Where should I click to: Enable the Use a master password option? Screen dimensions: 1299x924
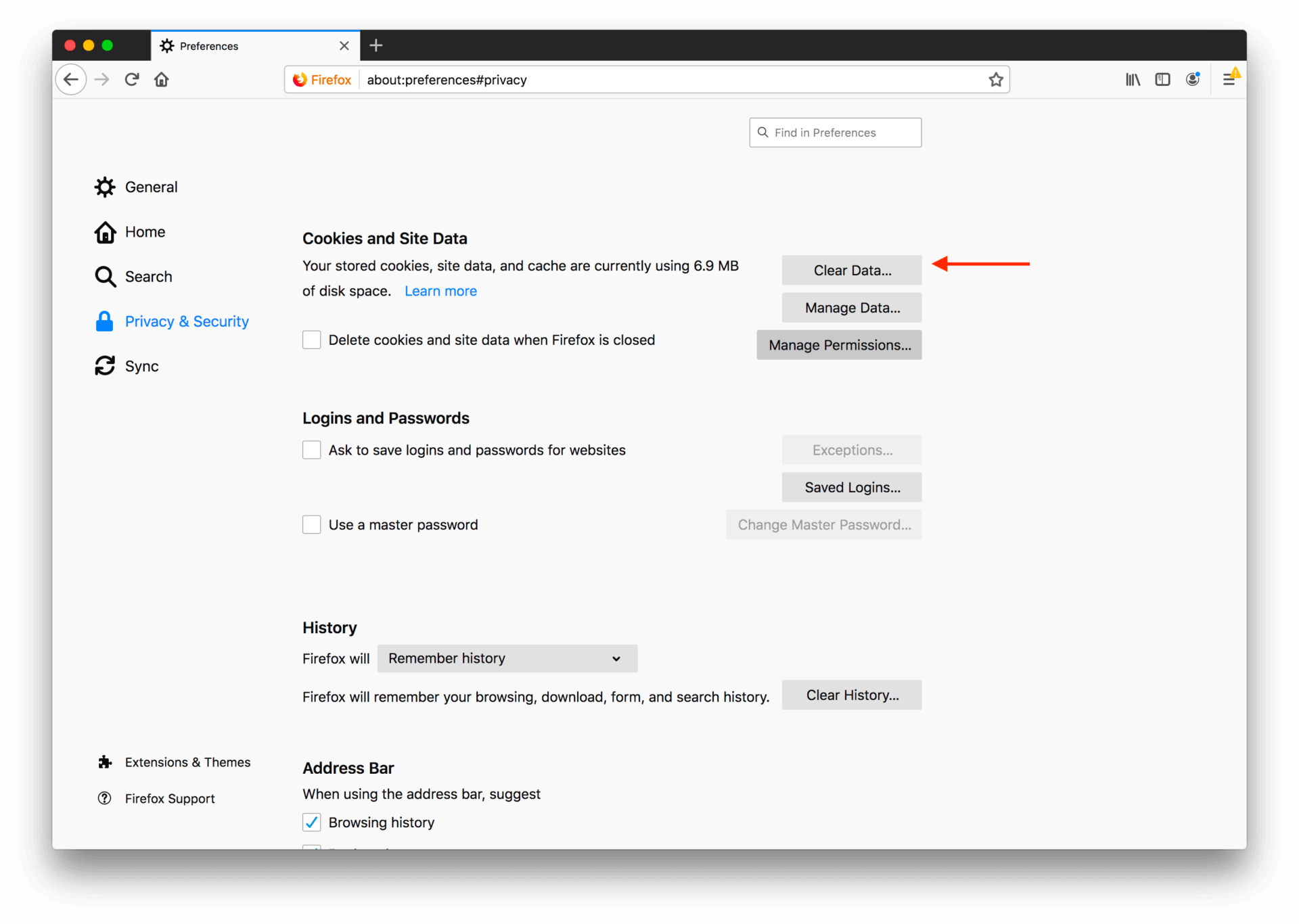(x=311, y=524)
